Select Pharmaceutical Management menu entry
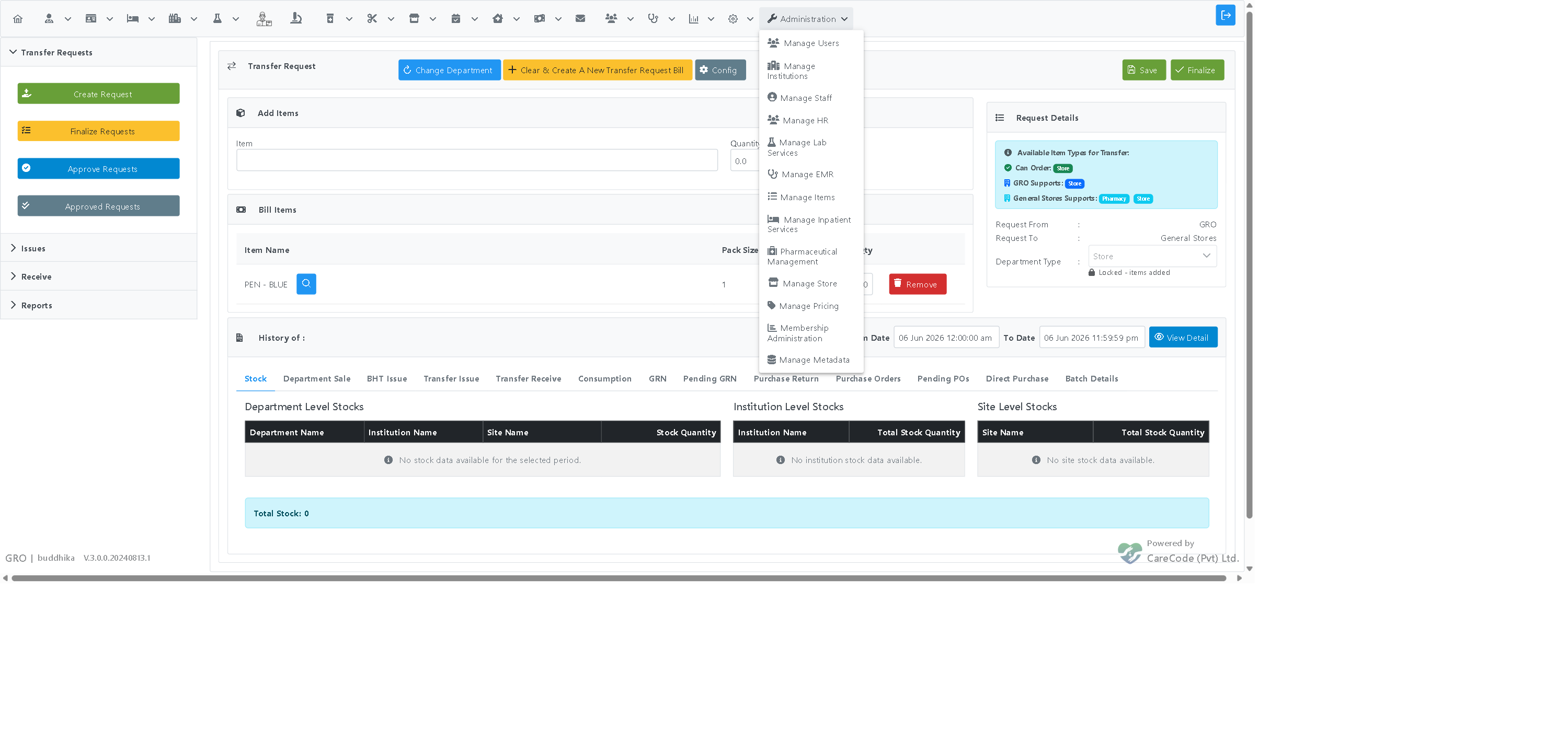 (x=811, y=256)
